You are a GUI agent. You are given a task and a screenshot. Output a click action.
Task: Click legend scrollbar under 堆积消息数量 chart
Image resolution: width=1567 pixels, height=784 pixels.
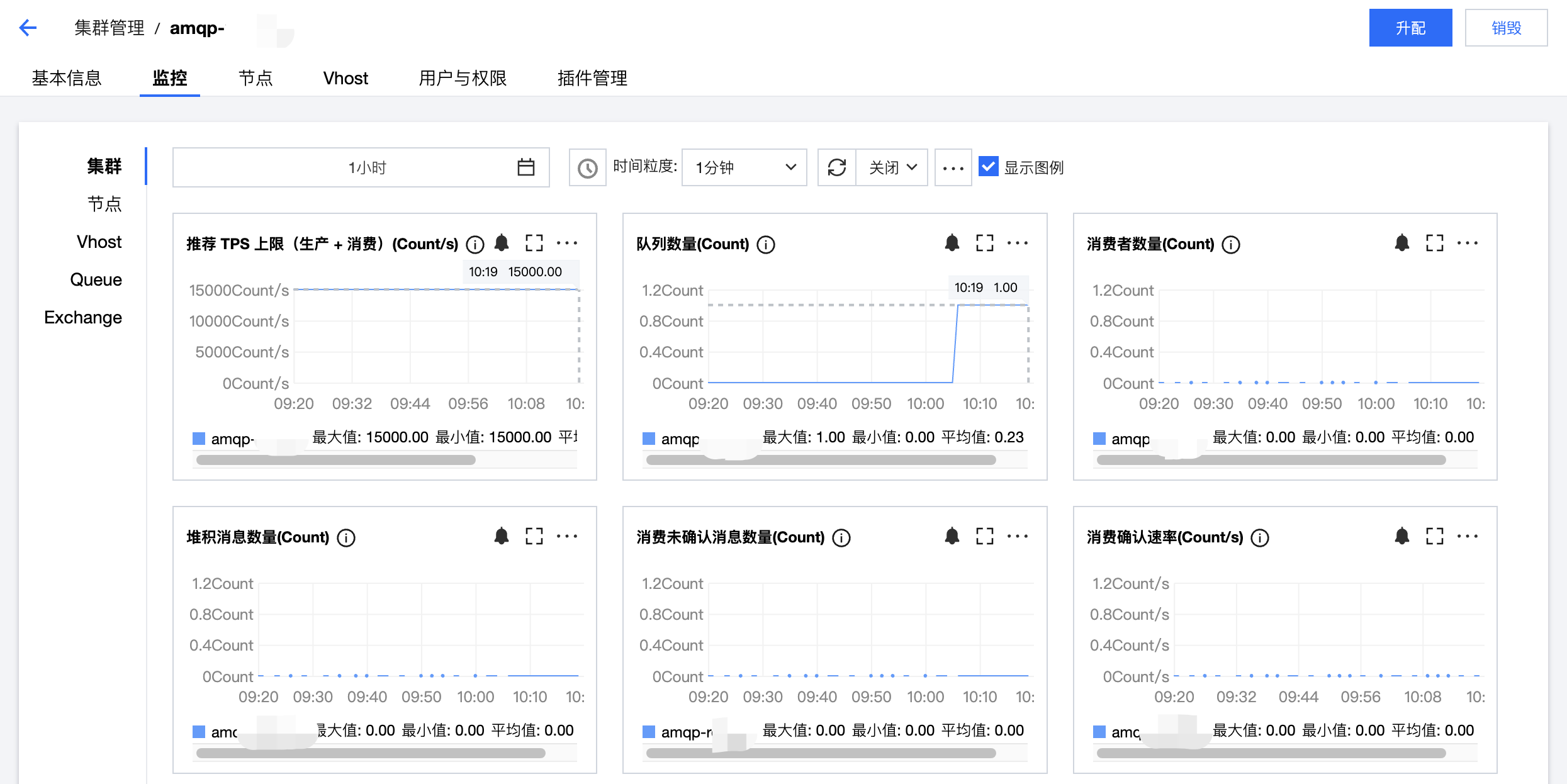371,753
